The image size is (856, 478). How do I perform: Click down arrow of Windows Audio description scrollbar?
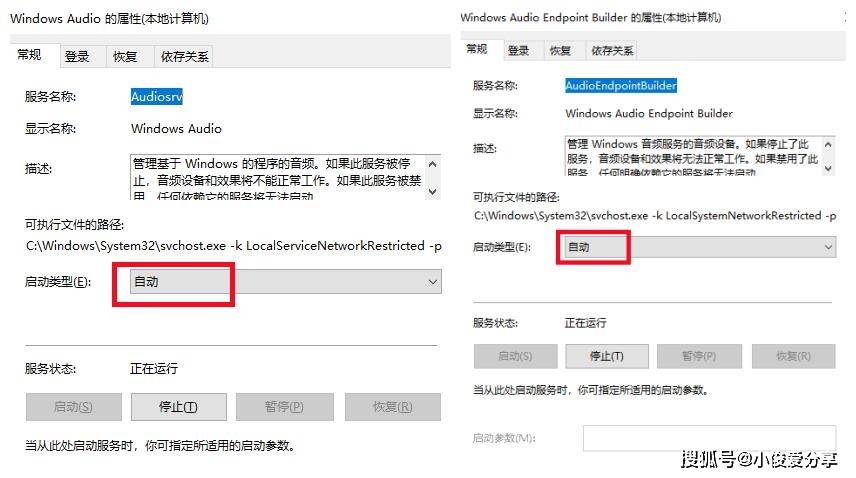tap(433, 192)
